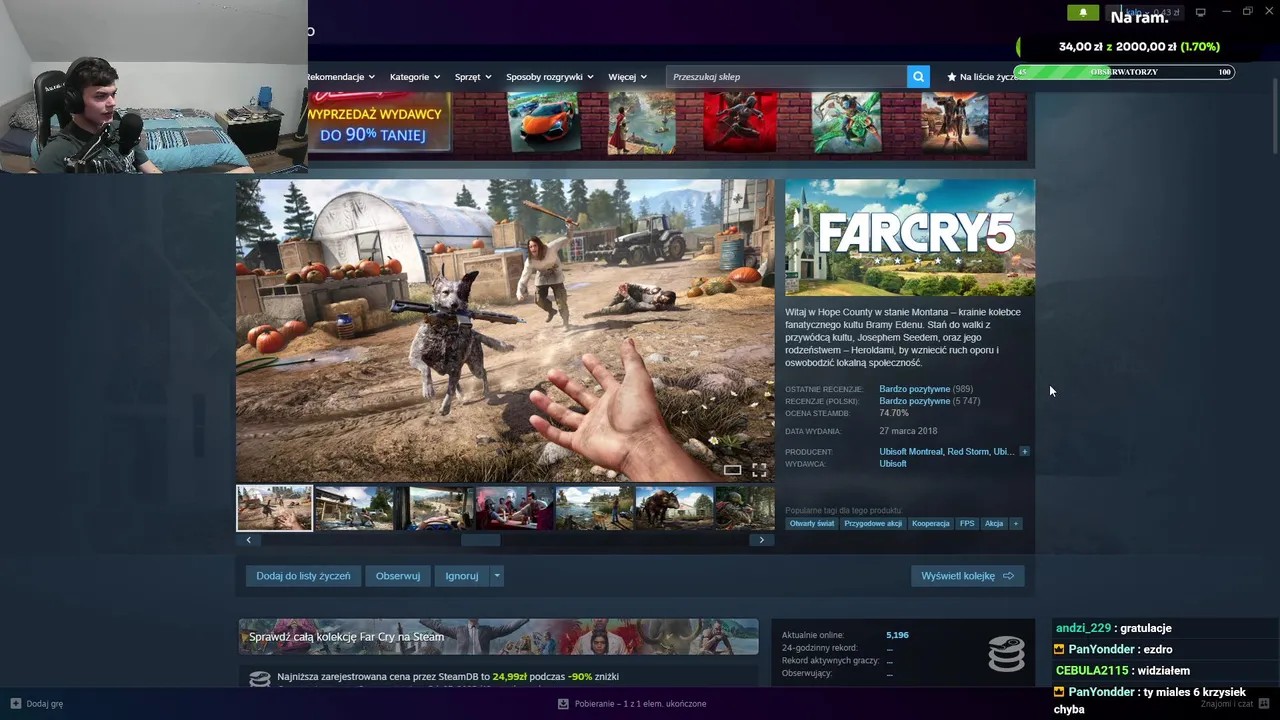Screen dimensions: 1280x720
Task: Click the magnifier search button
Action: click(918, 77)
